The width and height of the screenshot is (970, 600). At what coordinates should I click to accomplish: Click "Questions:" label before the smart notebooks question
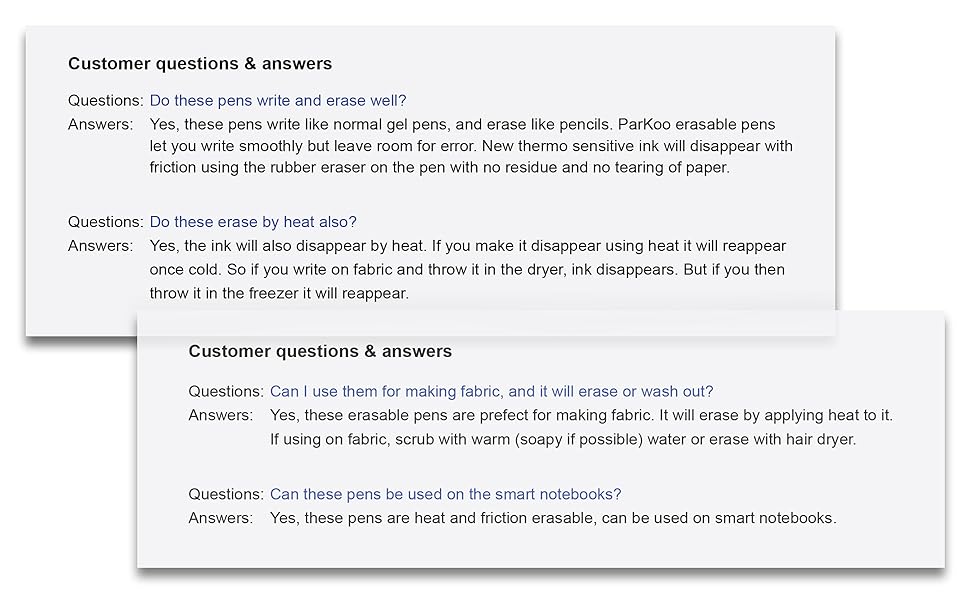226,494
